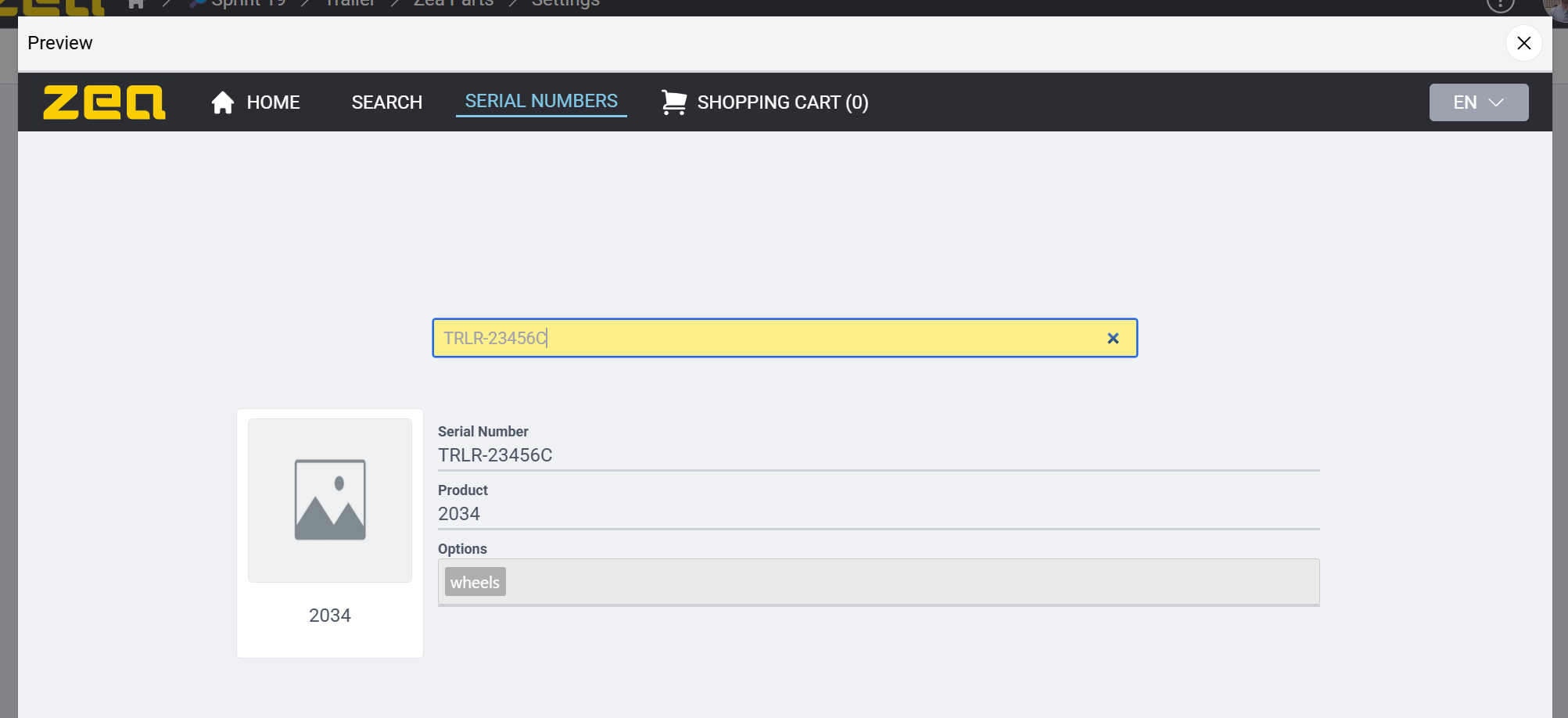Click the 2034 value under the Product label
This screenshot has width=1568, height=718.
tap(459, 514)
